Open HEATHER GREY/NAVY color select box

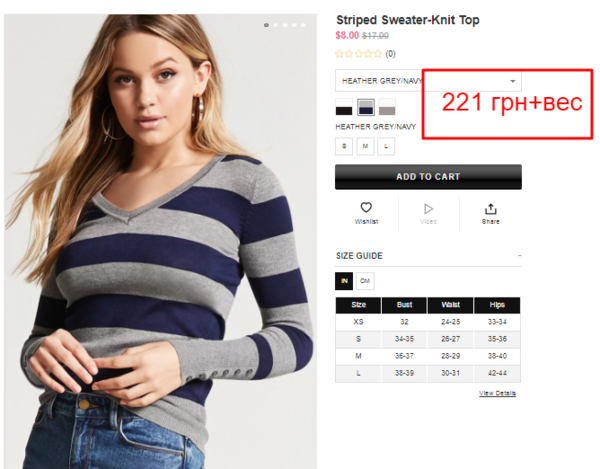428,80
